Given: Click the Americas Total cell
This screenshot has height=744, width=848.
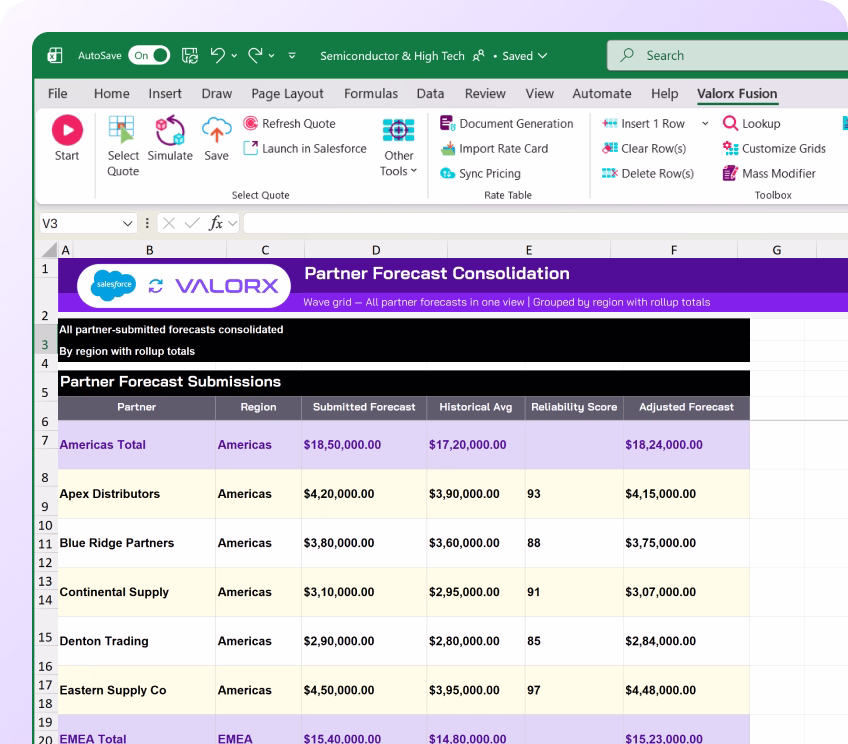Looking at the screenshot, I should [x=136, y=444].
